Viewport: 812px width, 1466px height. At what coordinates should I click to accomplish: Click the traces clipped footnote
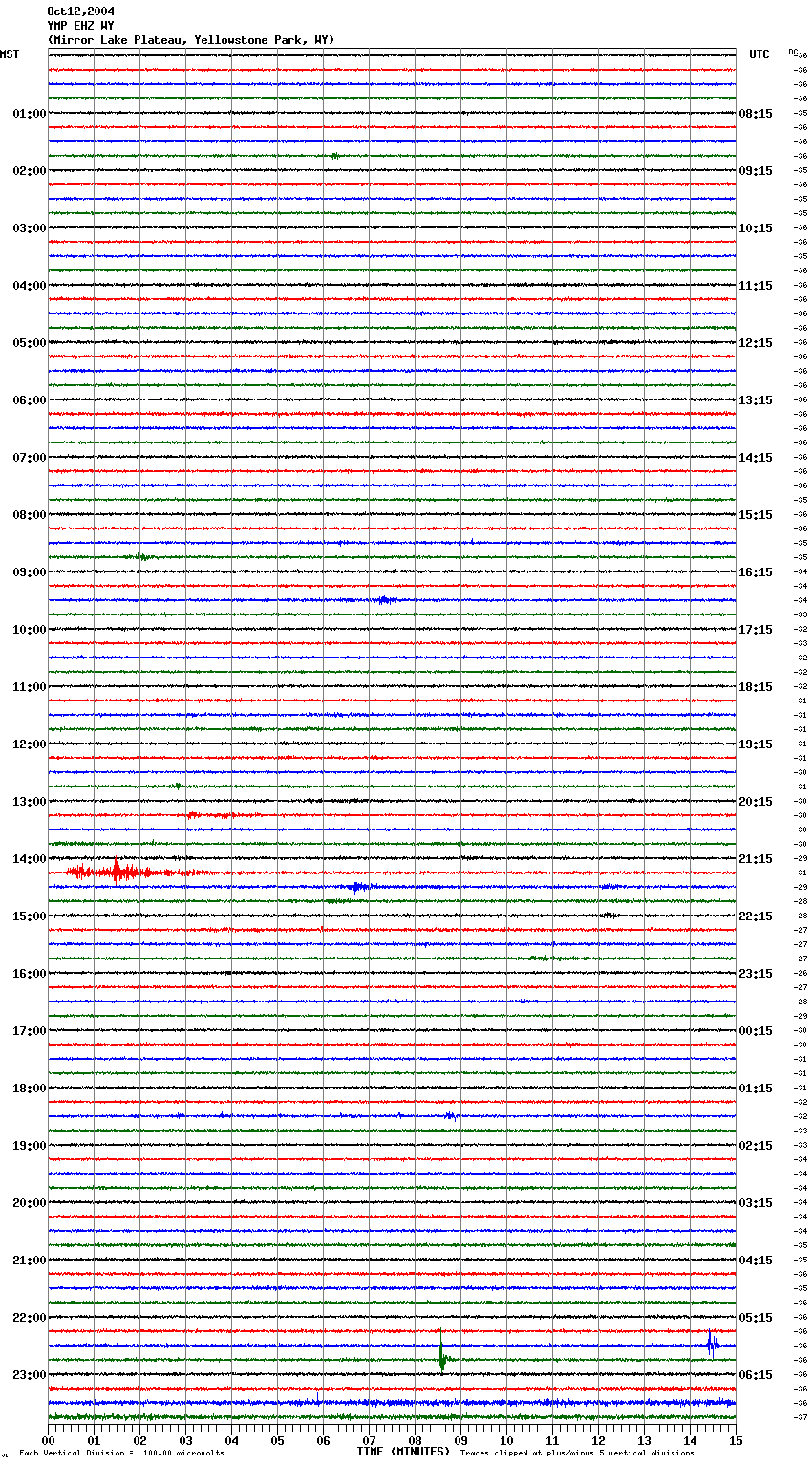click(x=578, y=1453)
